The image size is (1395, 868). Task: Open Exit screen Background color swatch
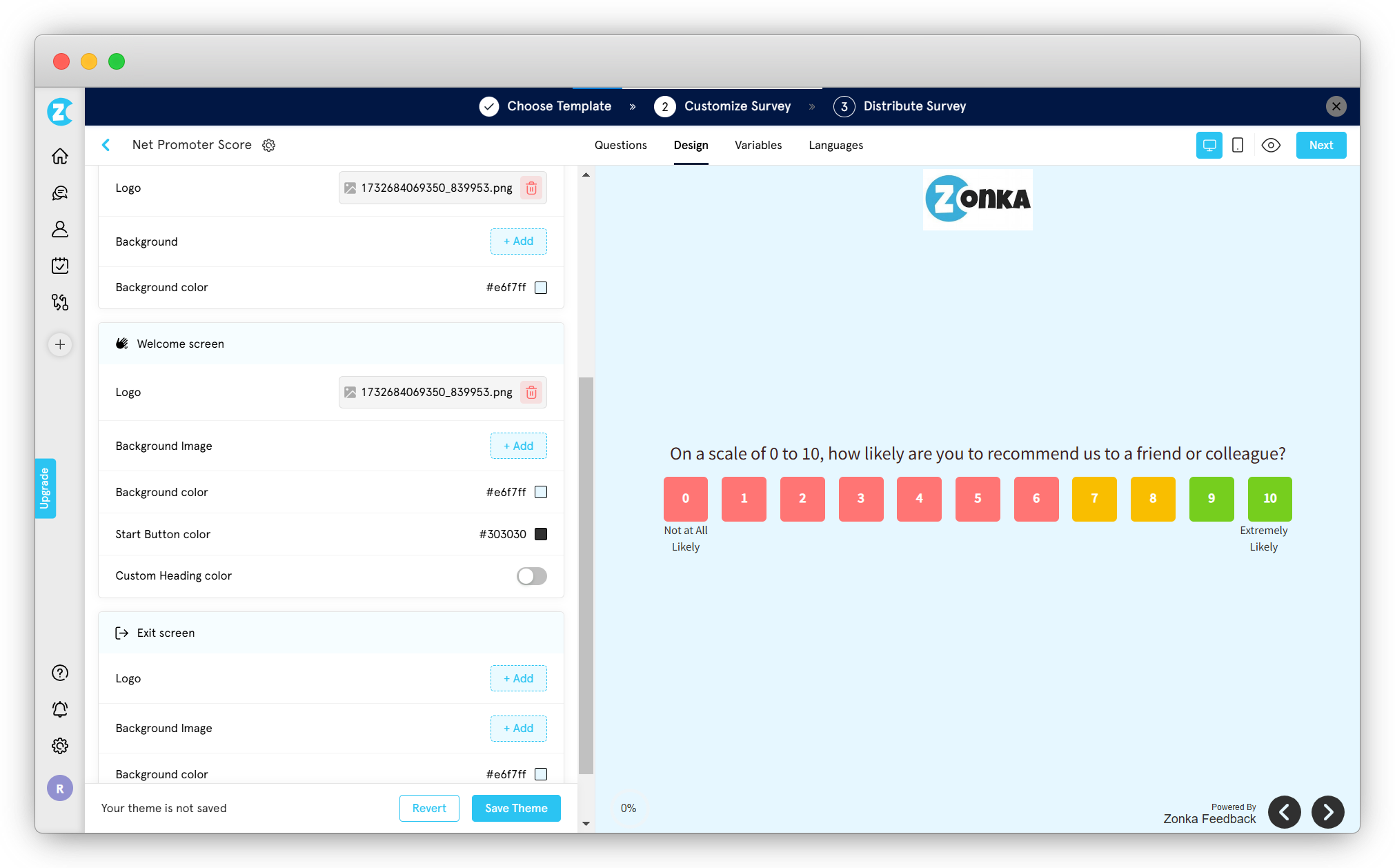pyautogui.click(x=541, y=774)
